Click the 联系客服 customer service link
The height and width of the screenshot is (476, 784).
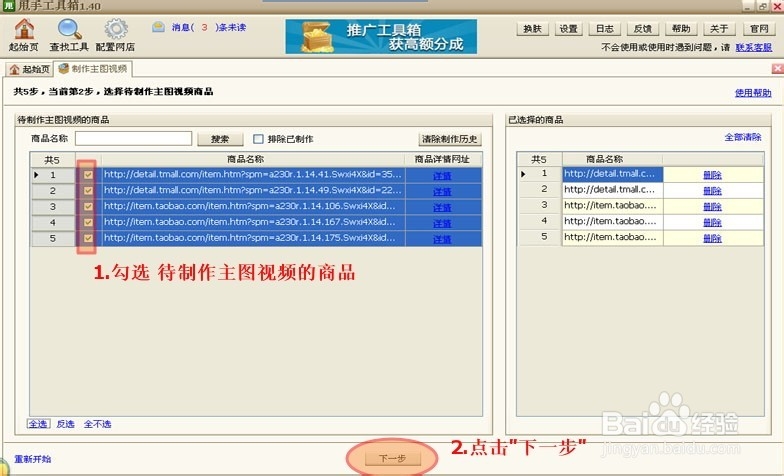tap(754, 48)
